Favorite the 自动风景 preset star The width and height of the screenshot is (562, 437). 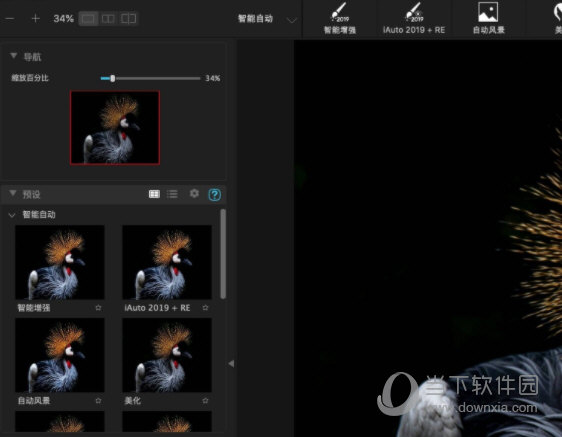tap(98, 400)
